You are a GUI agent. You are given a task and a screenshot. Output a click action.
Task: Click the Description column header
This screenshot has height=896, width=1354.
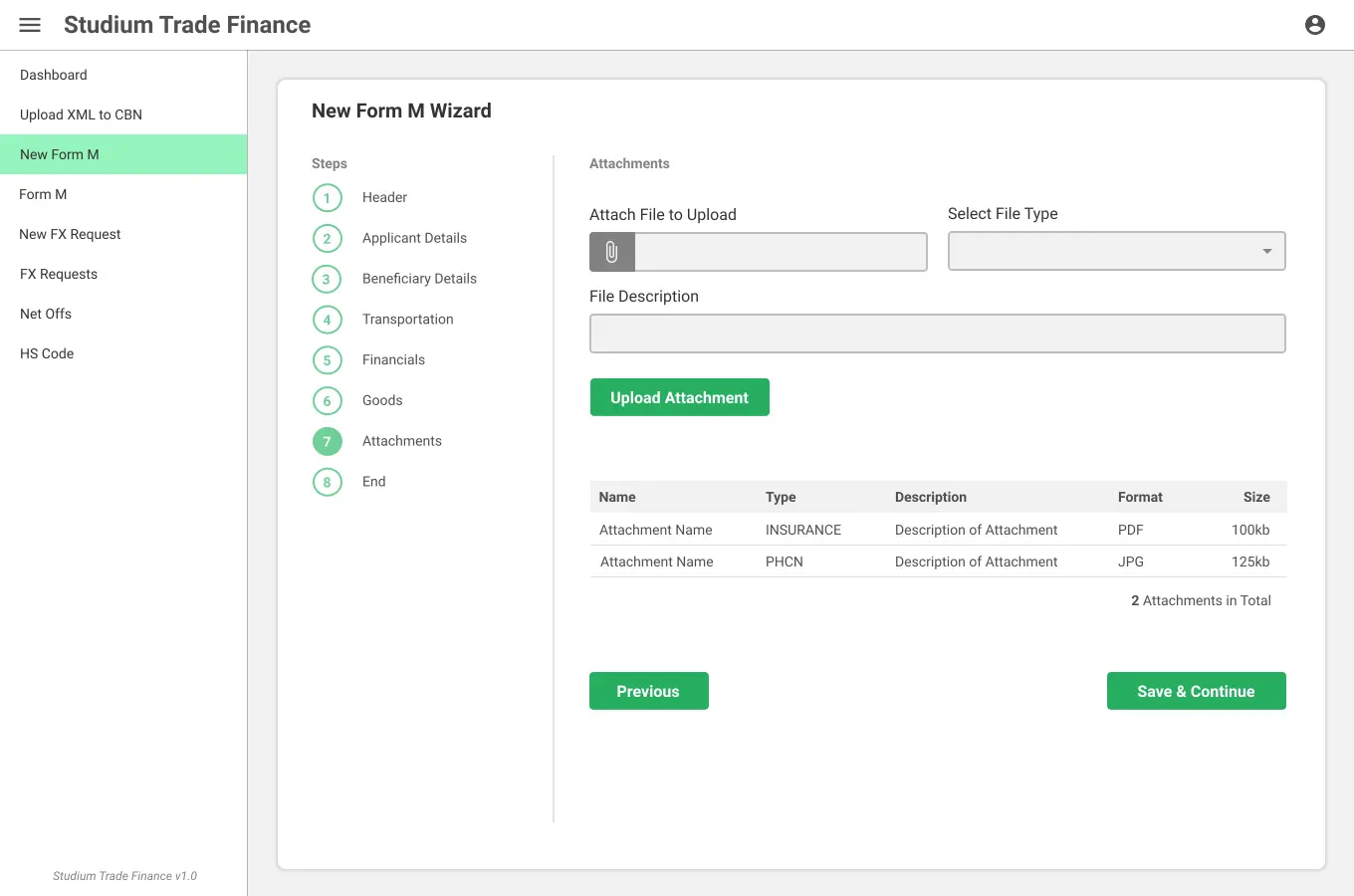tap(930, 497)
